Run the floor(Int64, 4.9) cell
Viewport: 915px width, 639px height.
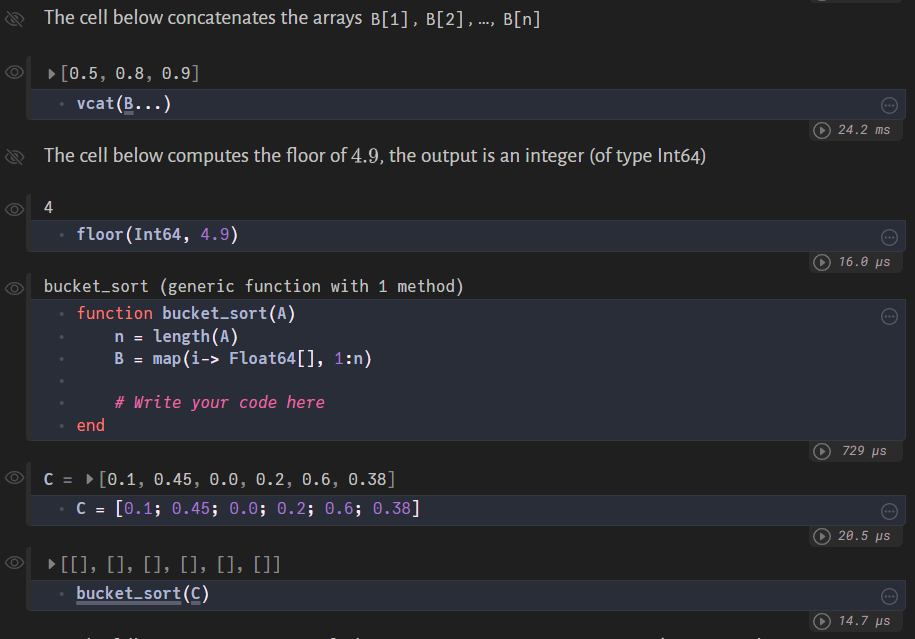click(820, 261)
